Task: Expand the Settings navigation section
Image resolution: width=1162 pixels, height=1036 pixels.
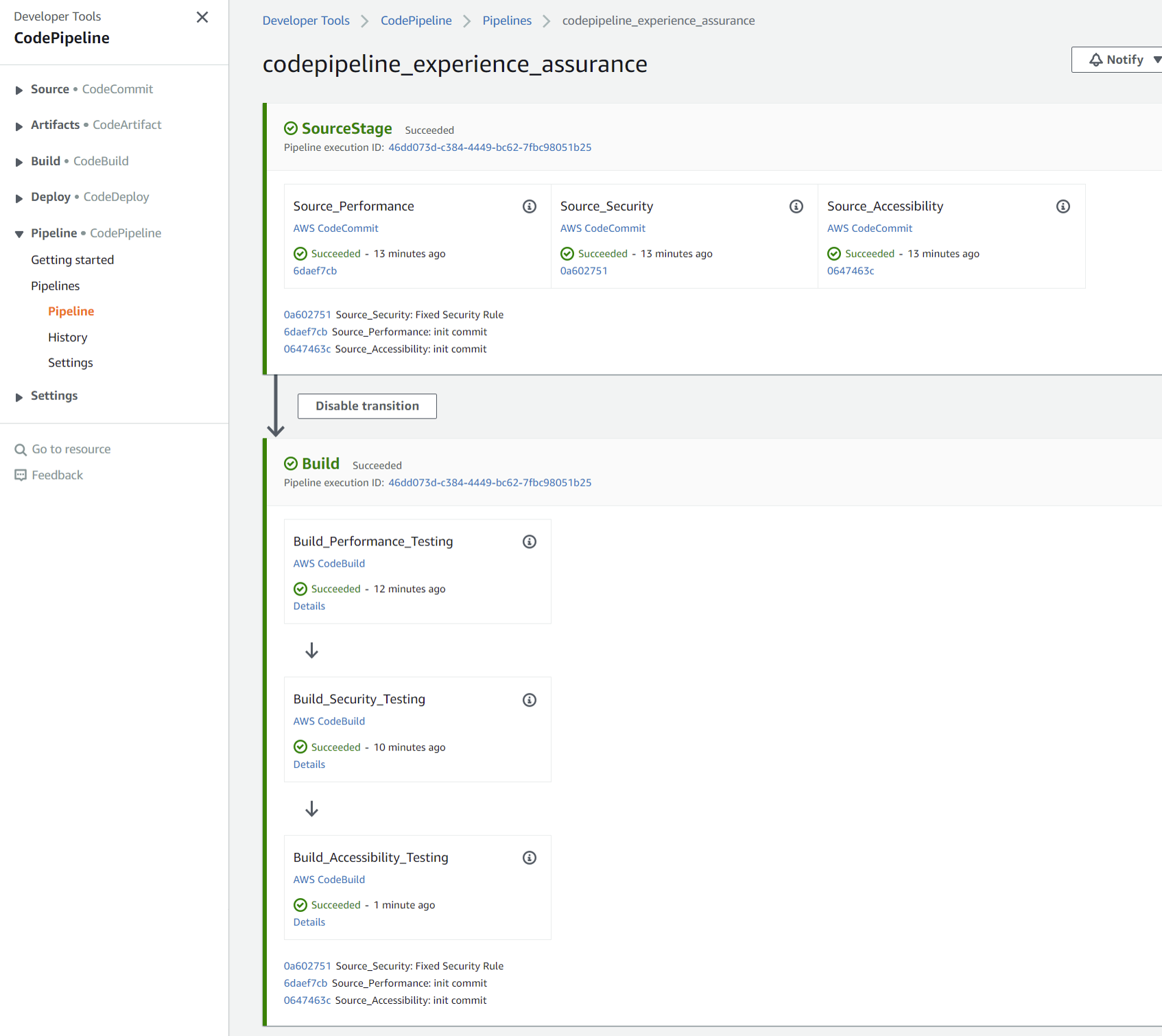Action: click(19, 397)
